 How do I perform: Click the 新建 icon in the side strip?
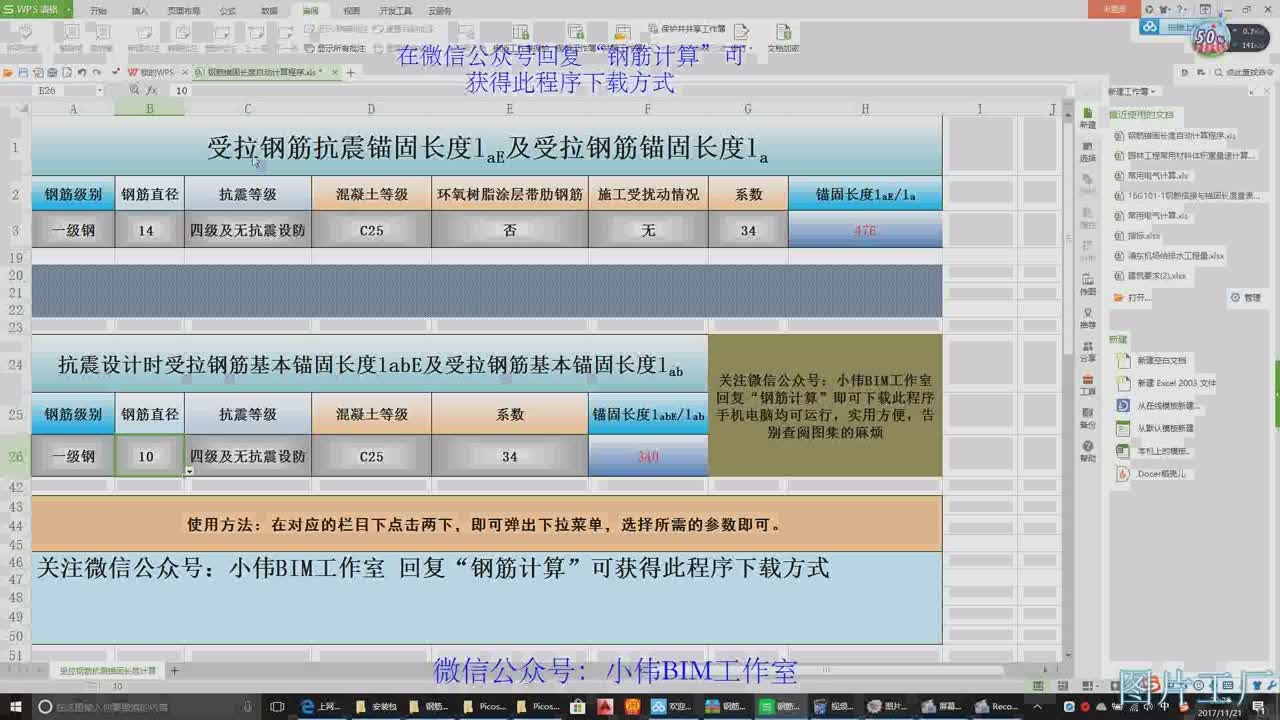pyautogui.click(x=1088, y=118)
